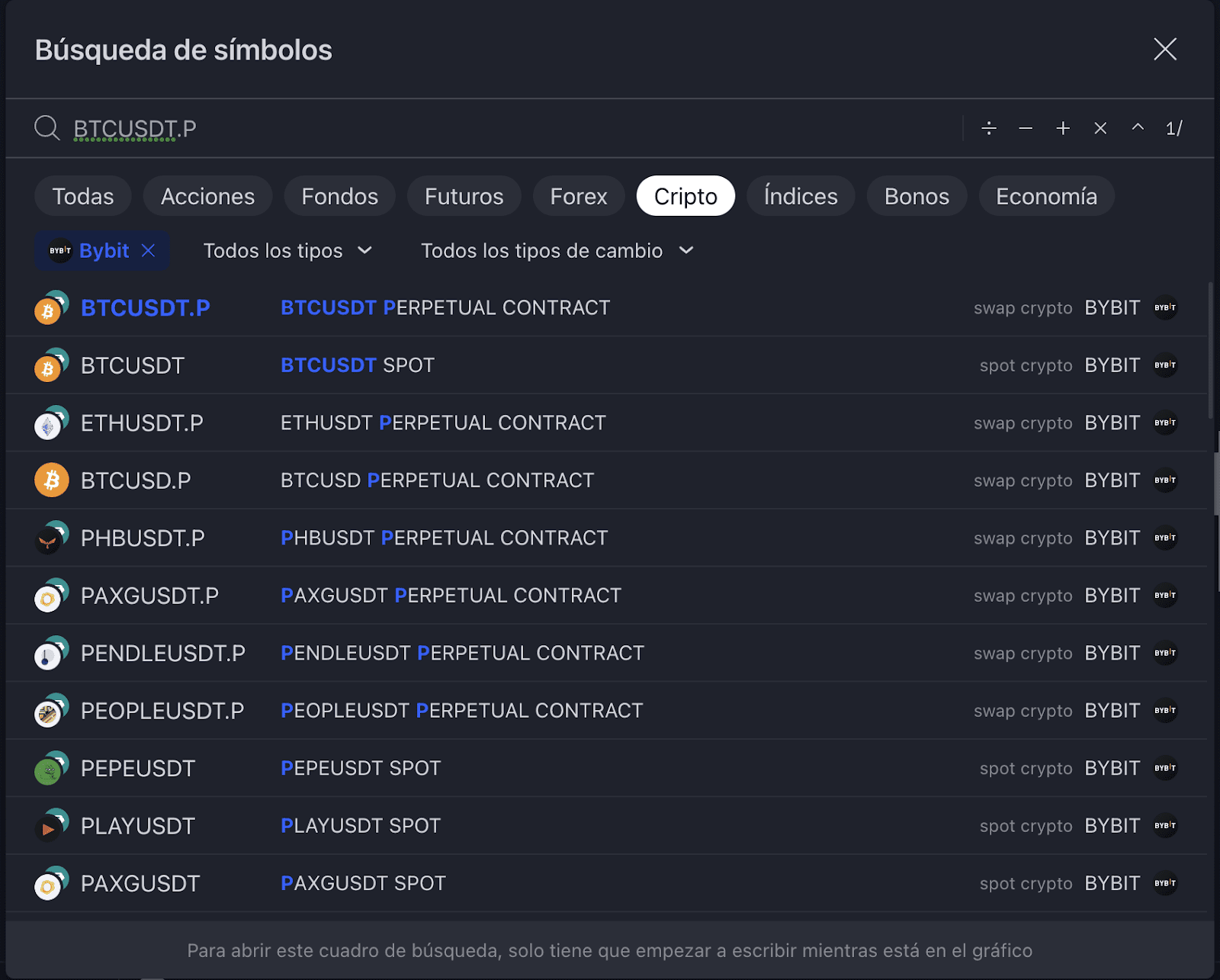Click the BTCUSDT.P search input field

[x=503, y=128]
